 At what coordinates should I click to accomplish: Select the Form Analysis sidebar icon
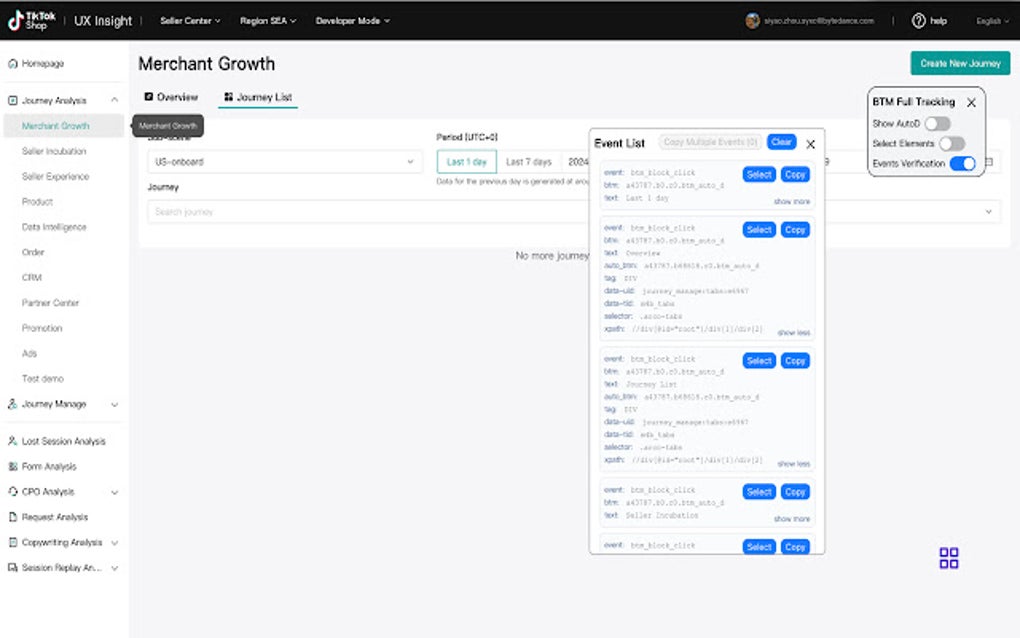(11, 466)
